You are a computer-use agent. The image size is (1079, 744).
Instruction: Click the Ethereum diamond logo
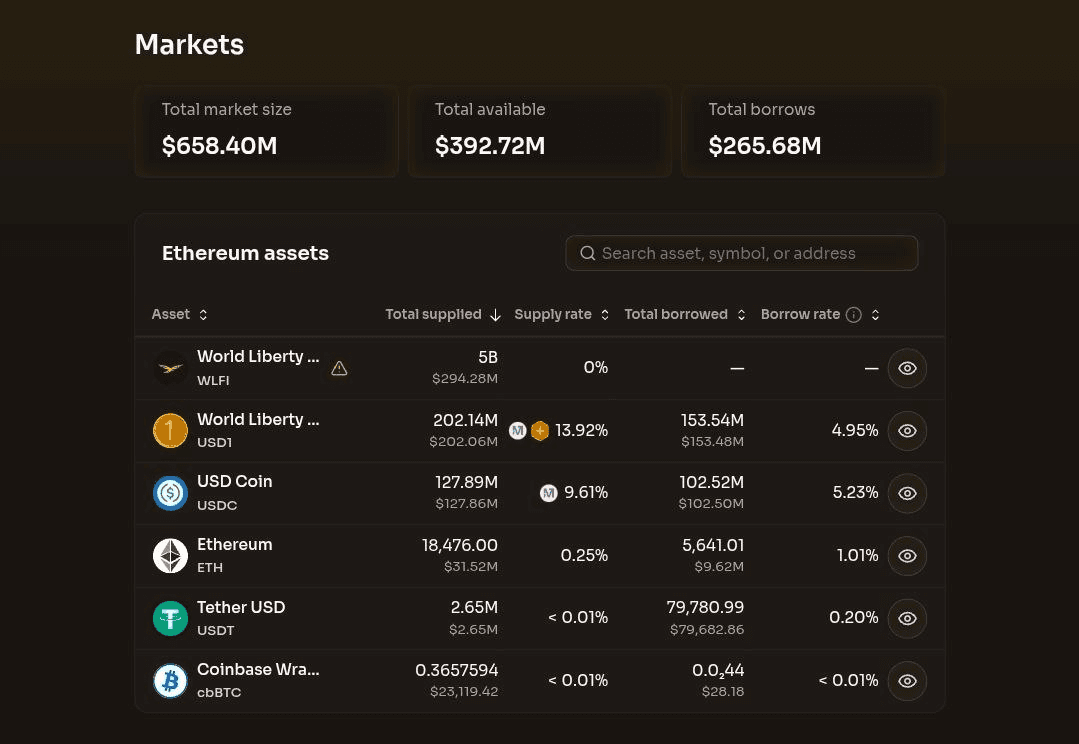(x=170, y=555)
